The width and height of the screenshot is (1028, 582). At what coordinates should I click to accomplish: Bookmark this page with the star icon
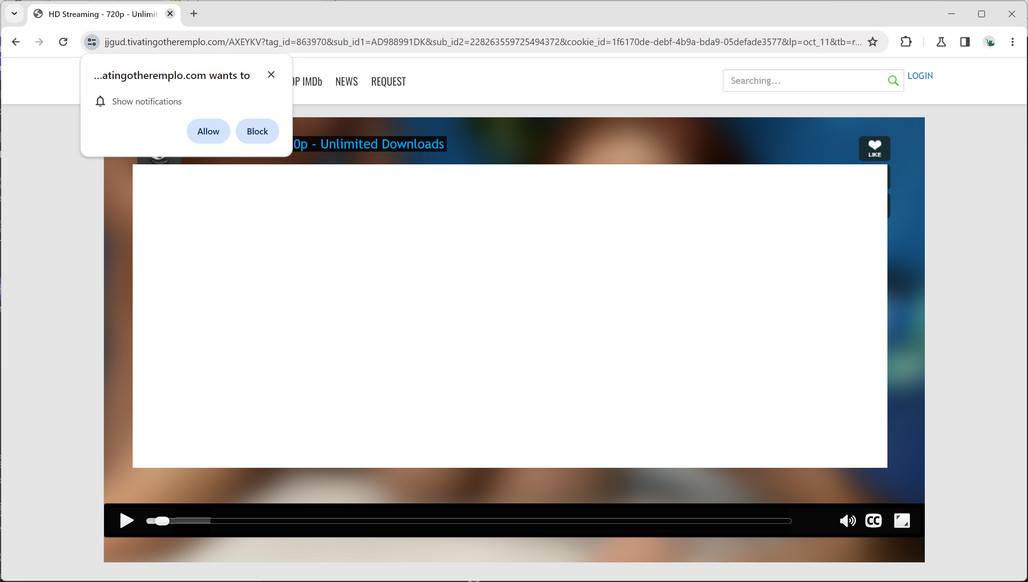point(871,42)
